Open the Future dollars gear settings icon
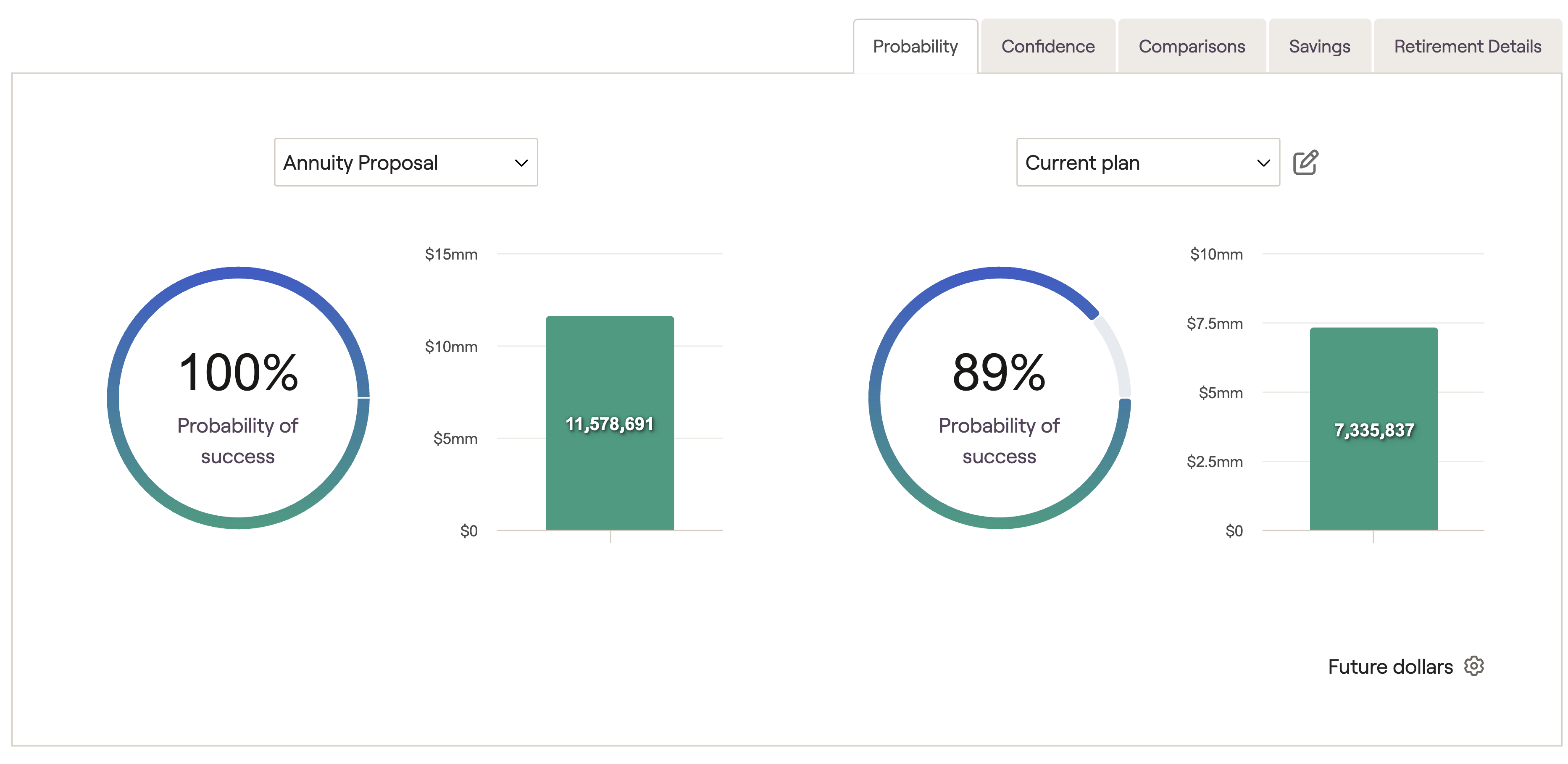 (x=1473, y=666)
